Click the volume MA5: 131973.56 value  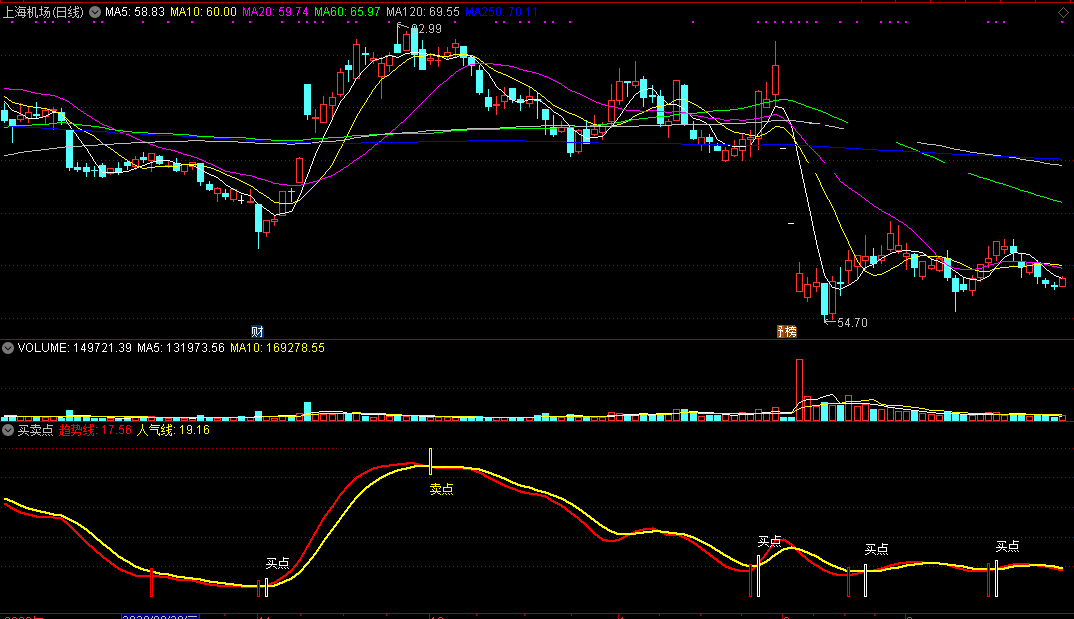click(x=181, y=348)
